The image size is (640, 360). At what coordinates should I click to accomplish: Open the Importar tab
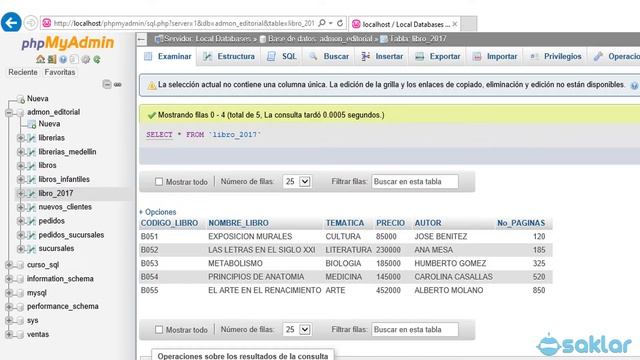(494, 56)
